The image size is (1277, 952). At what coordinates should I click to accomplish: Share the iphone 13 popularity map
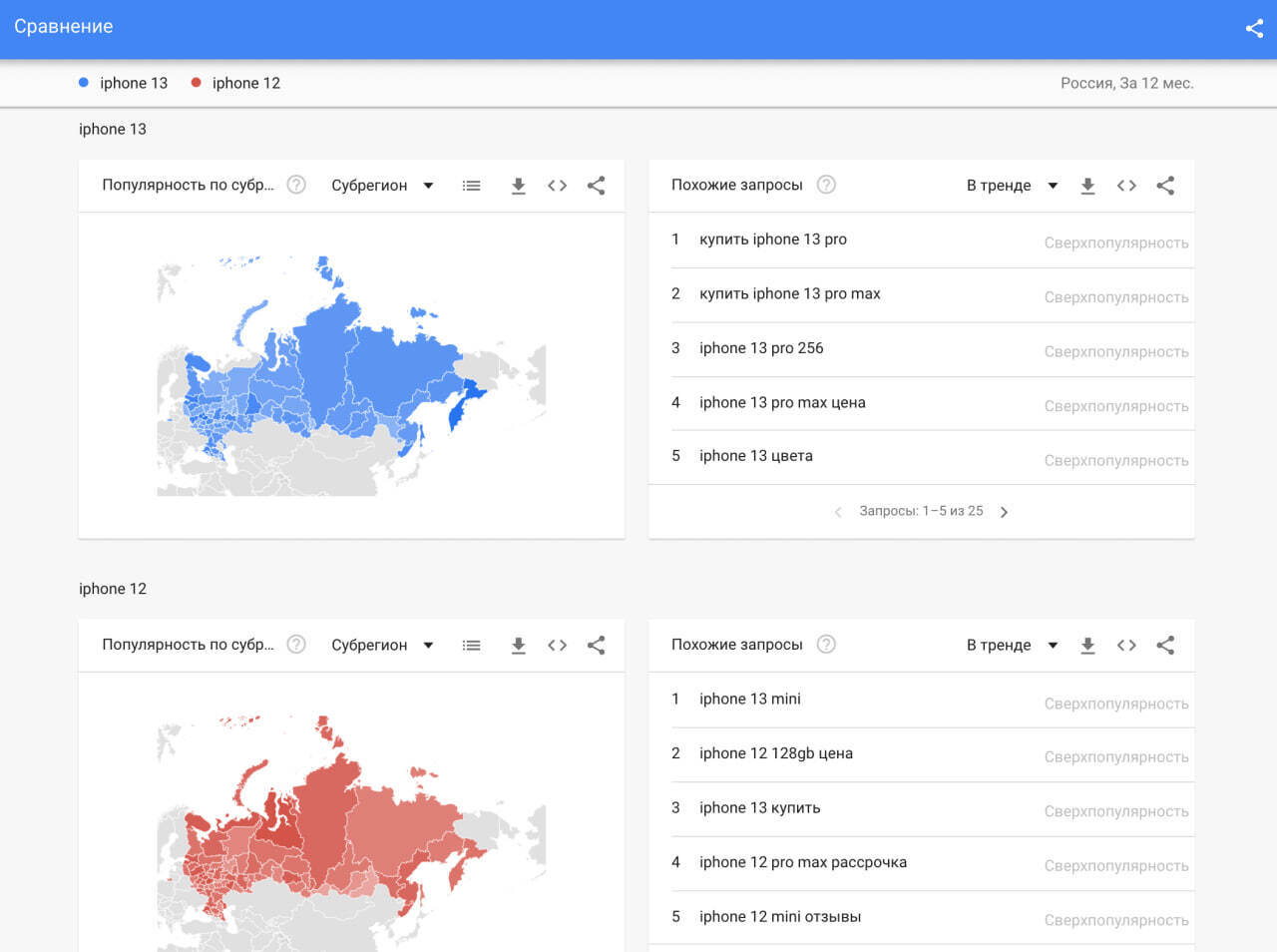coord(596,186)
